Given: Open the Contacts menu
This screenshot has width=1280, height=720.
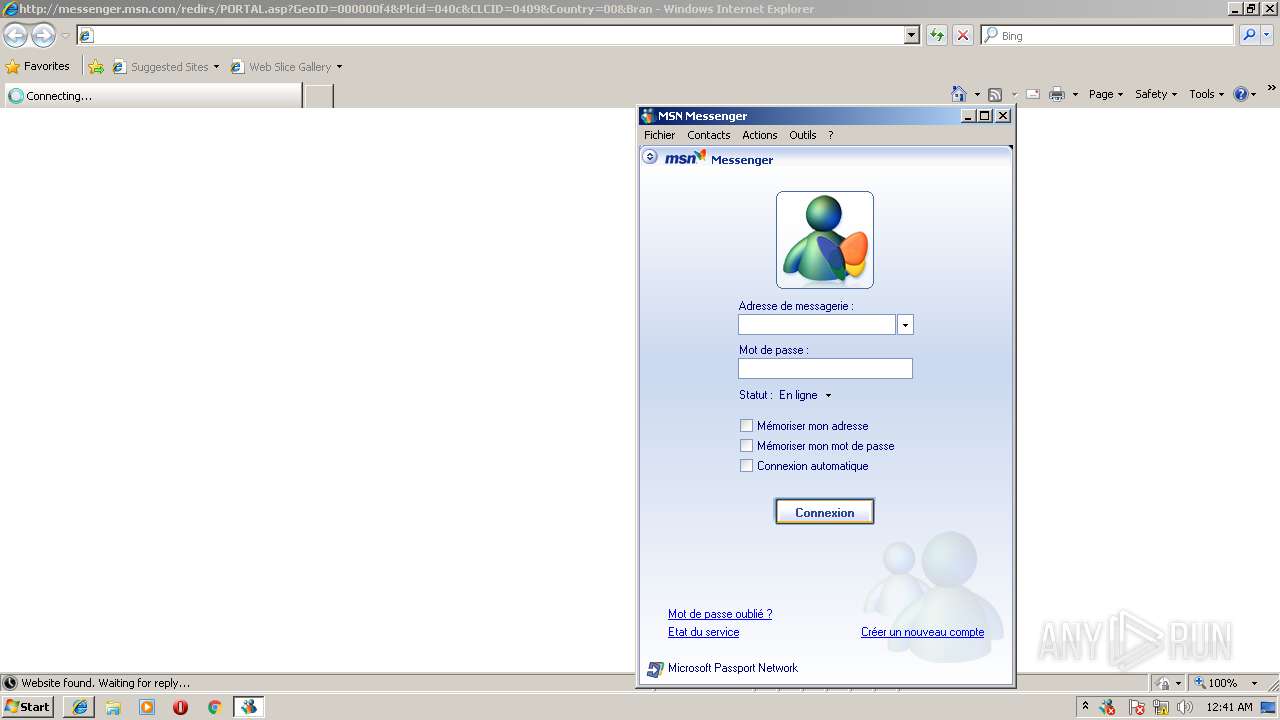Looking at the screenshot, I should (708, 135).
